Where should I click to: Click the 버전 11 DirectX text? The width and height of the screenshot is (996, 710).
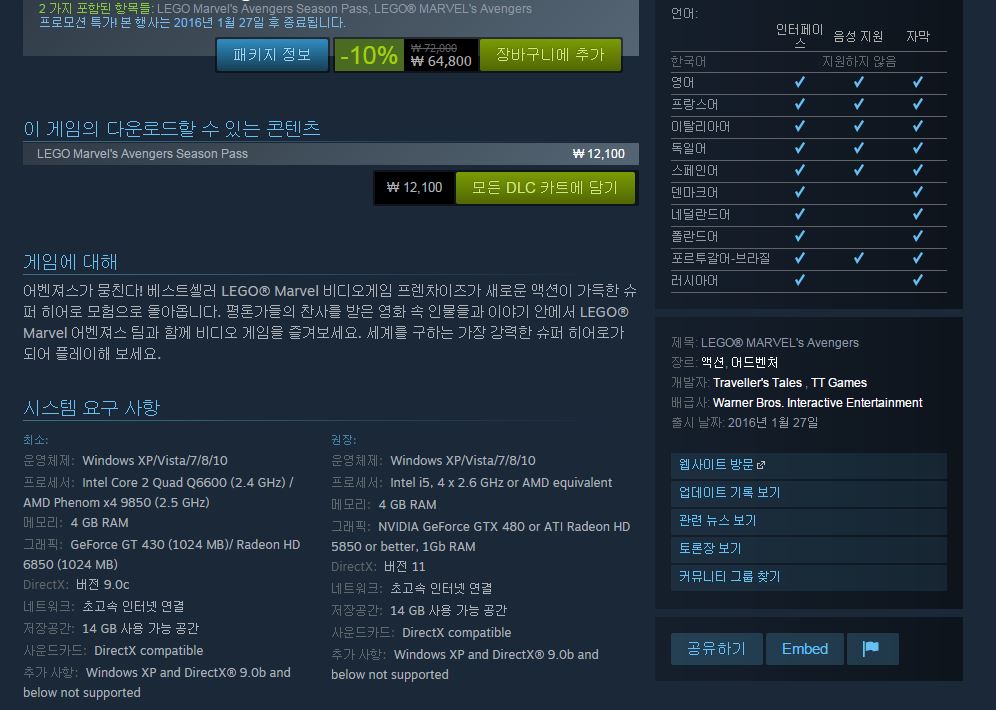coord(405,566)
